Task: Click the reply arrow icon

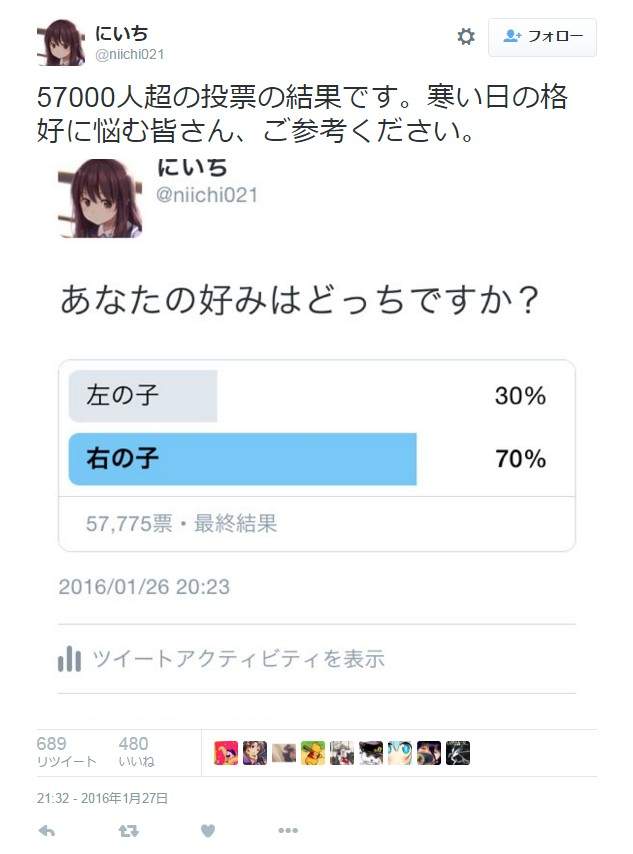Action: point(46,831)
